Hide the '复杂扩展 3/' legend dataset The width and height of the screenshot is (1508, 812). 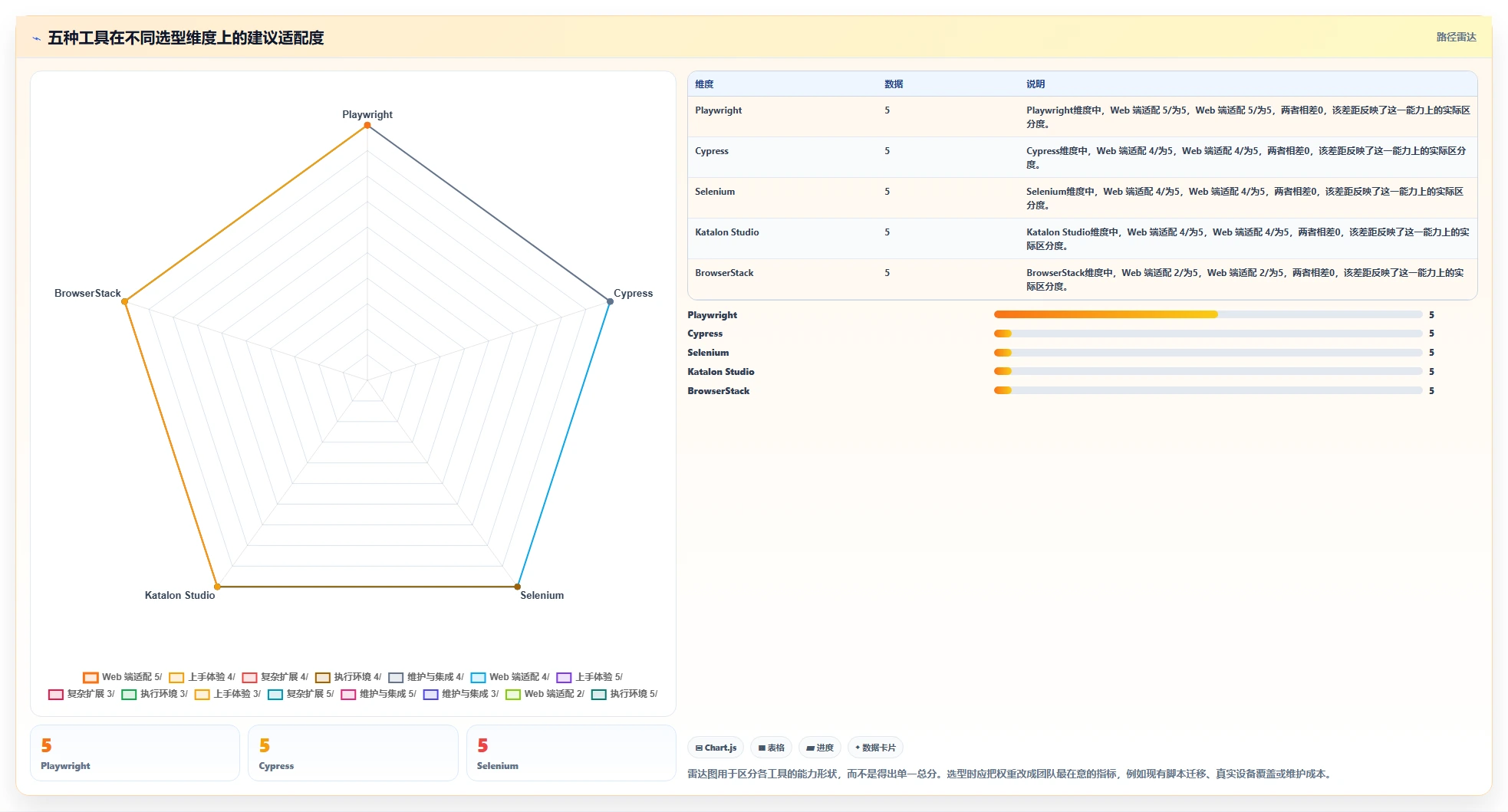81,694
